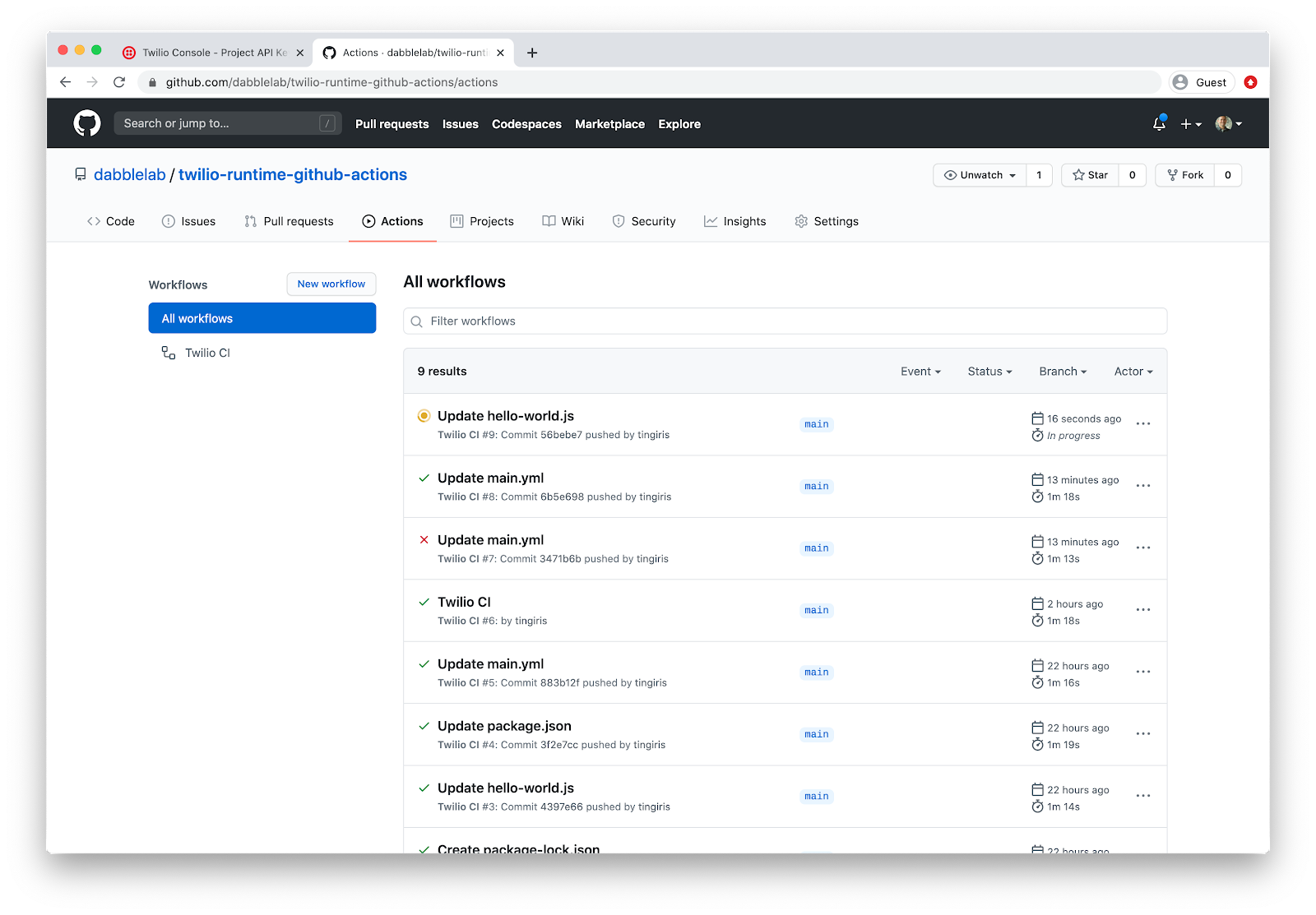Open the Status filter dropdown

coord(989,372)
